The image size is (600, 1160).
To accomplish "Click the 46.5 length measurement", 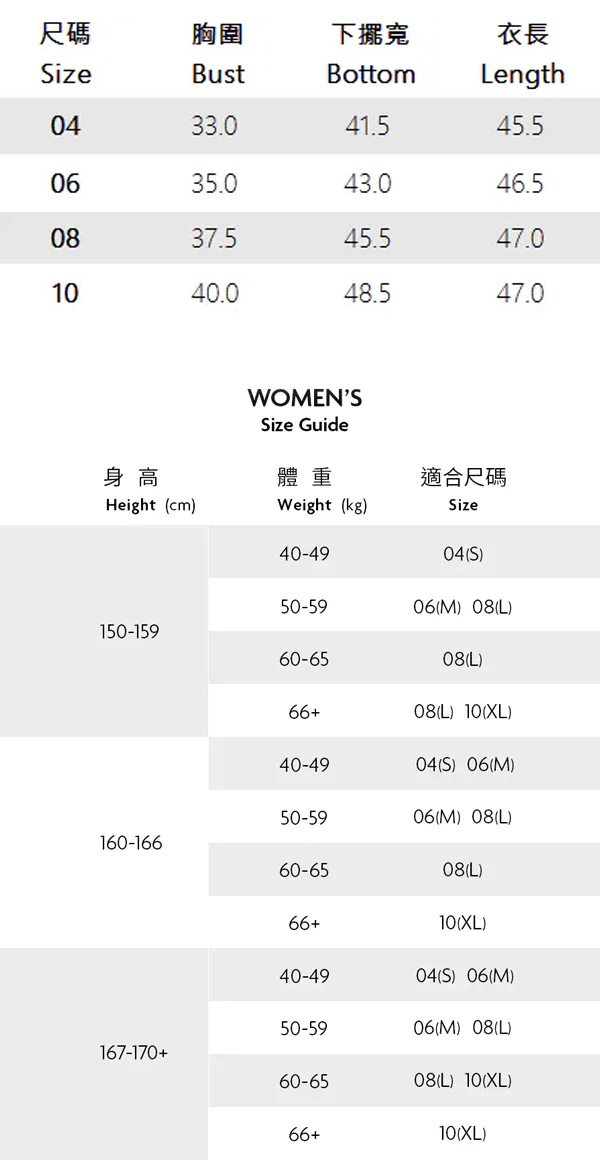I will click(520, 184).
